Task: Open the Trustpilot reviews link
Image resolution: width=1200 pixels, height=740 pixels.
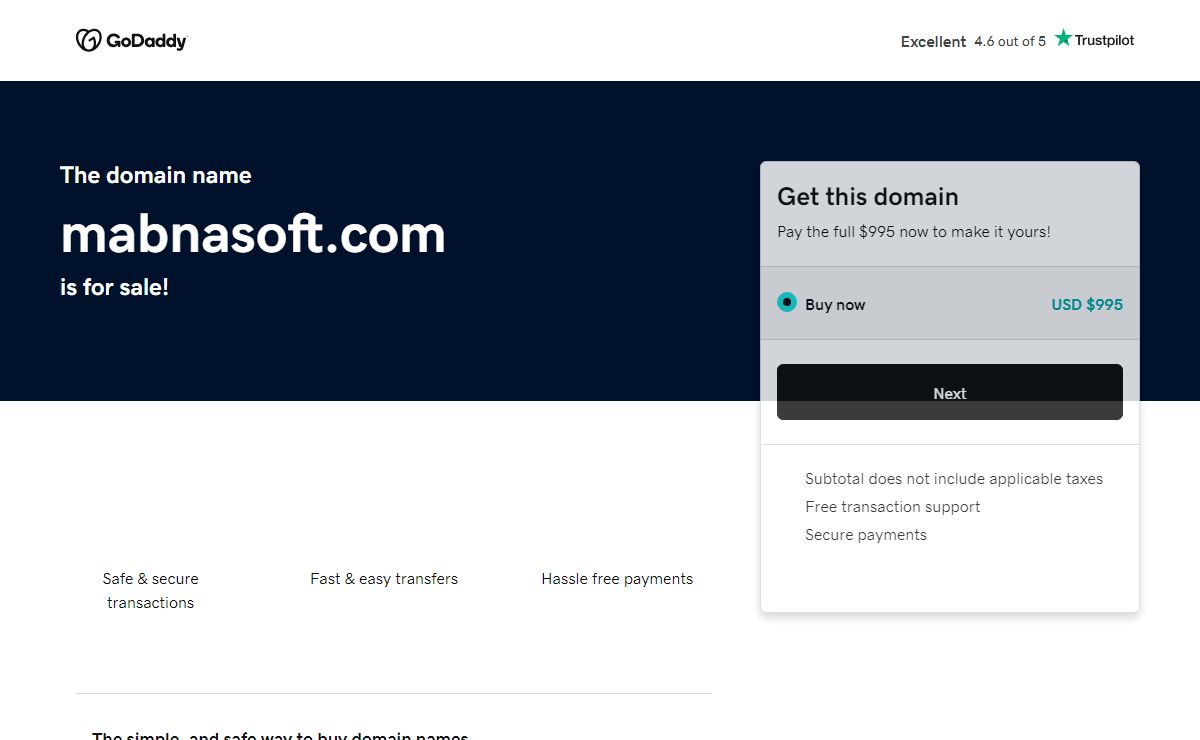Action: coord(1104,41)
